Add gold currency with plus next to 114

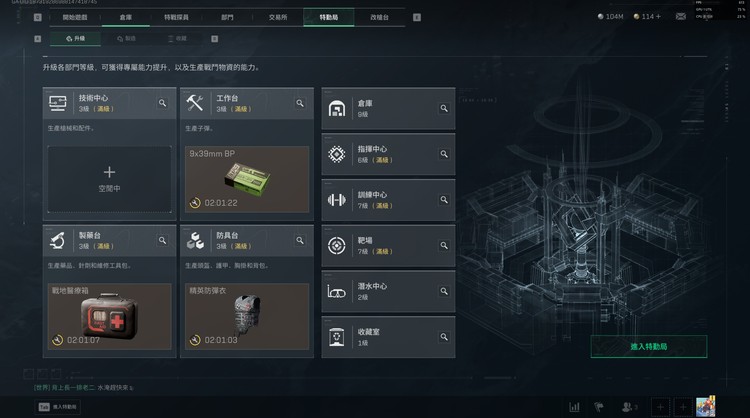pos(658,16)
